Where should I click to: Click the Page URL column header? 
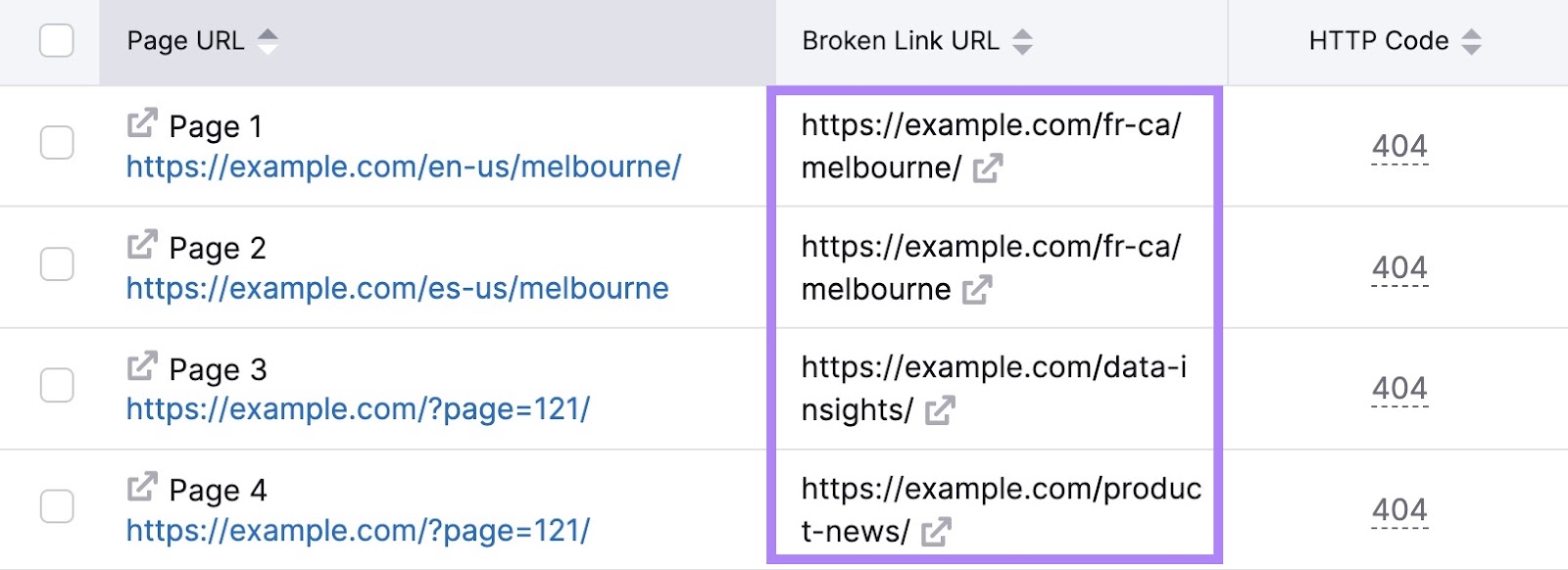[x=185, y=41]
